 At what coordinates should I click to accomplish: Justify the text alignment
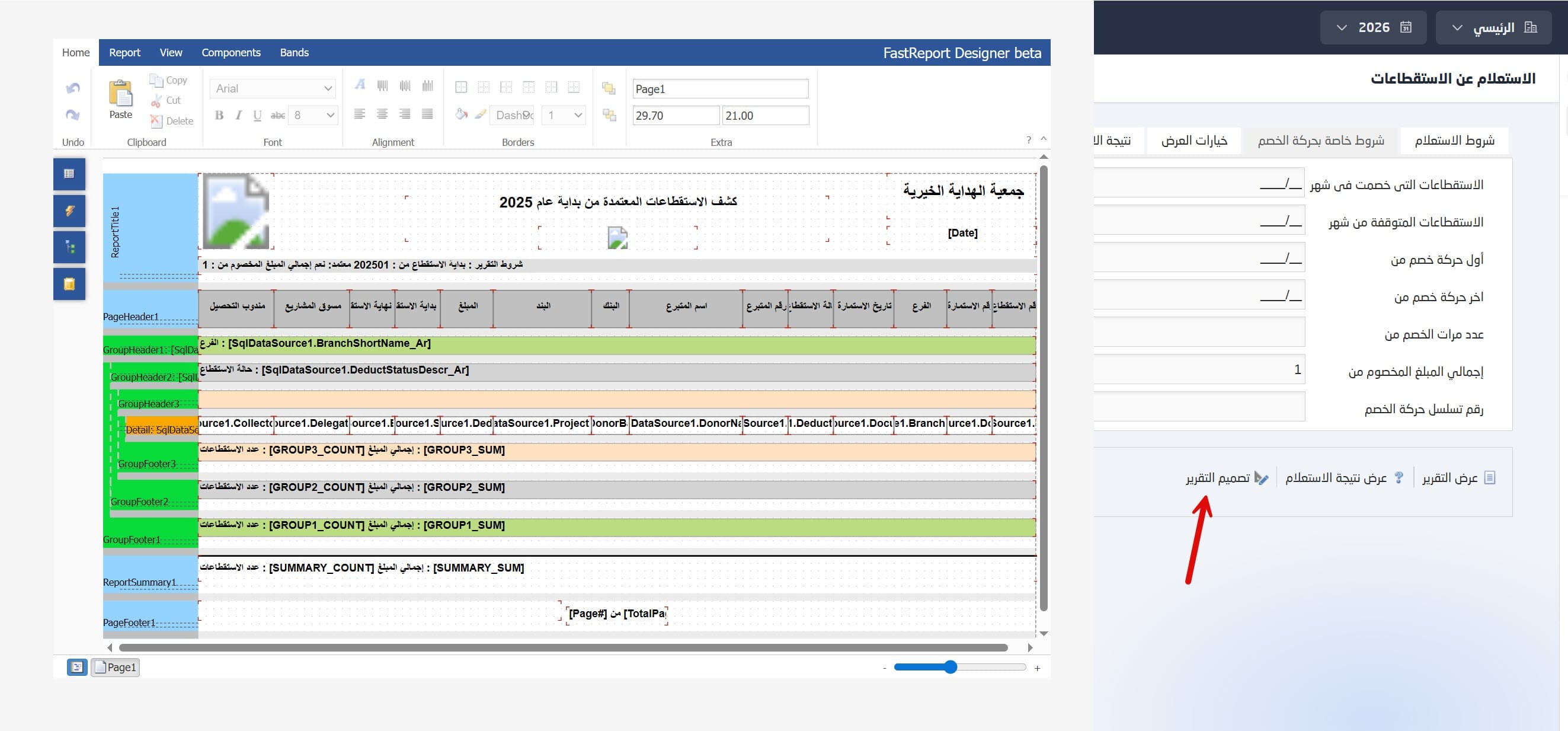427,113
